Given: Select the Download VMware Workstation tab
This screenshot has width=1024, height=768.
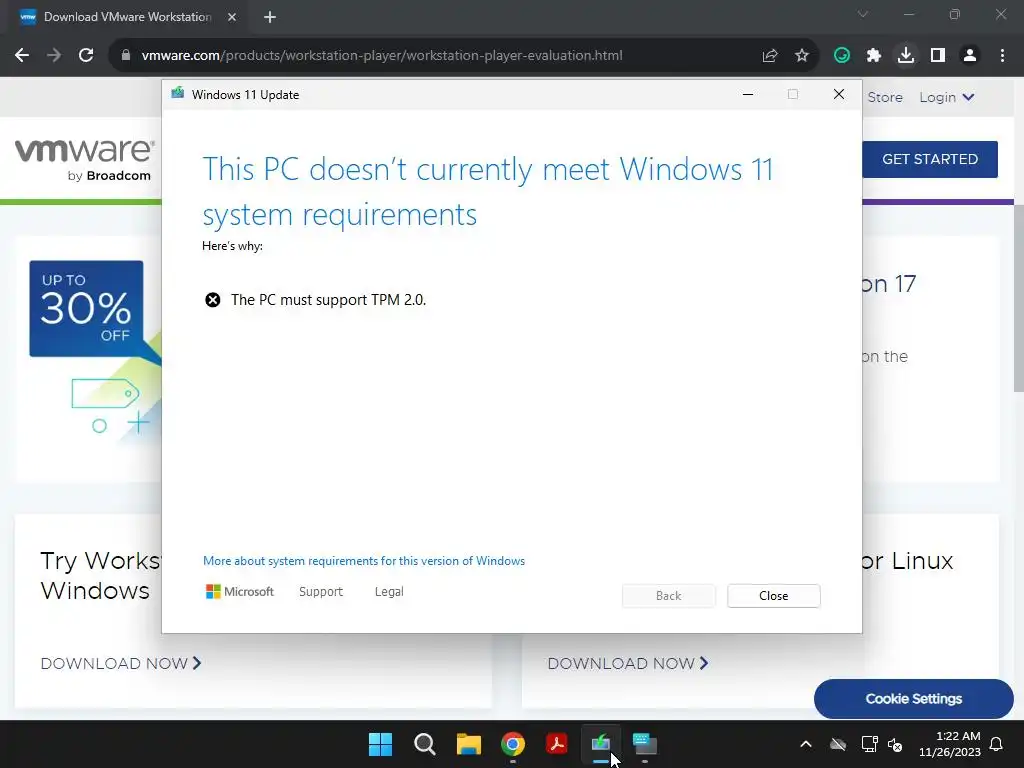Looking at the screenshot, I should click(128, 17).
